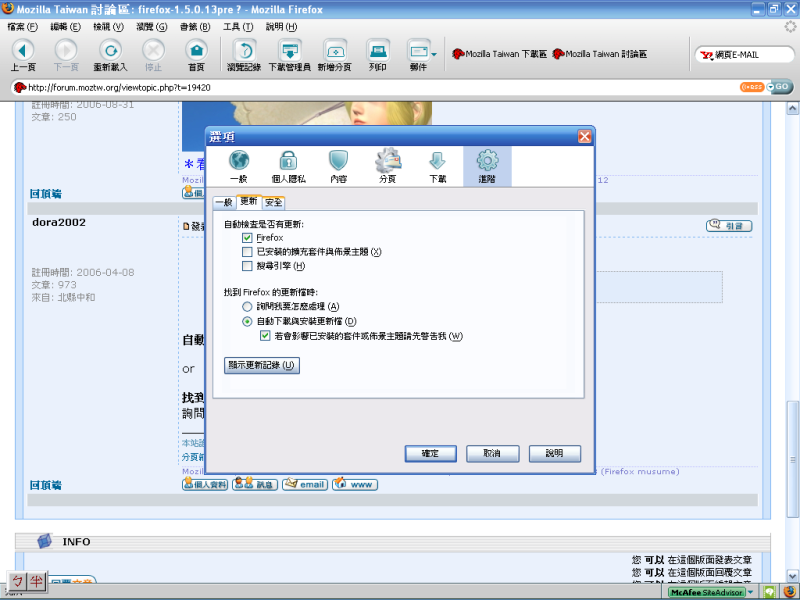Screen dimensions: 800x600
Task: Enable the 搜尋引擎 (H) update checkbox
Action: (x=247, y=266)
